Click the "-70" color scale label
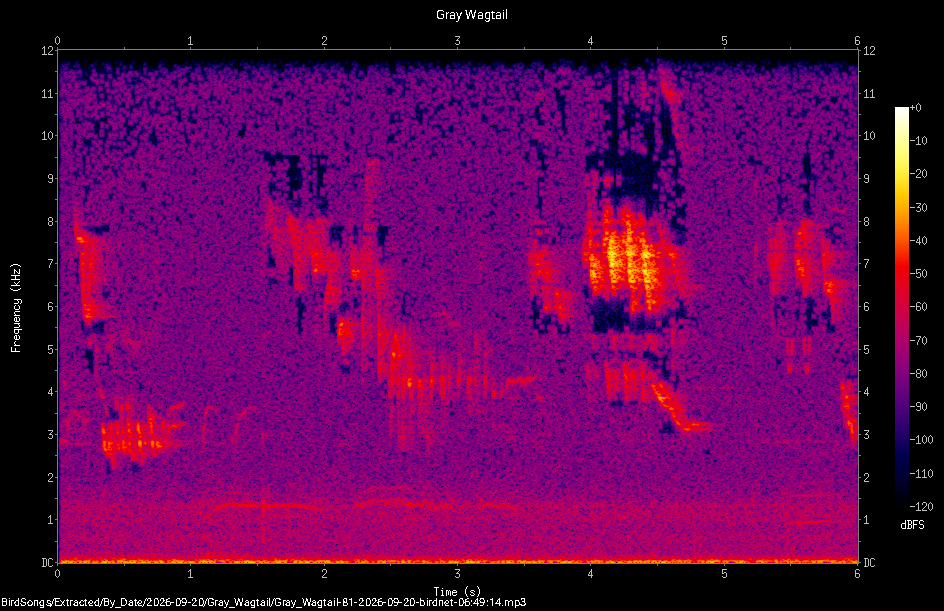This screenshot has height=611, width=944. pos(918,341)
